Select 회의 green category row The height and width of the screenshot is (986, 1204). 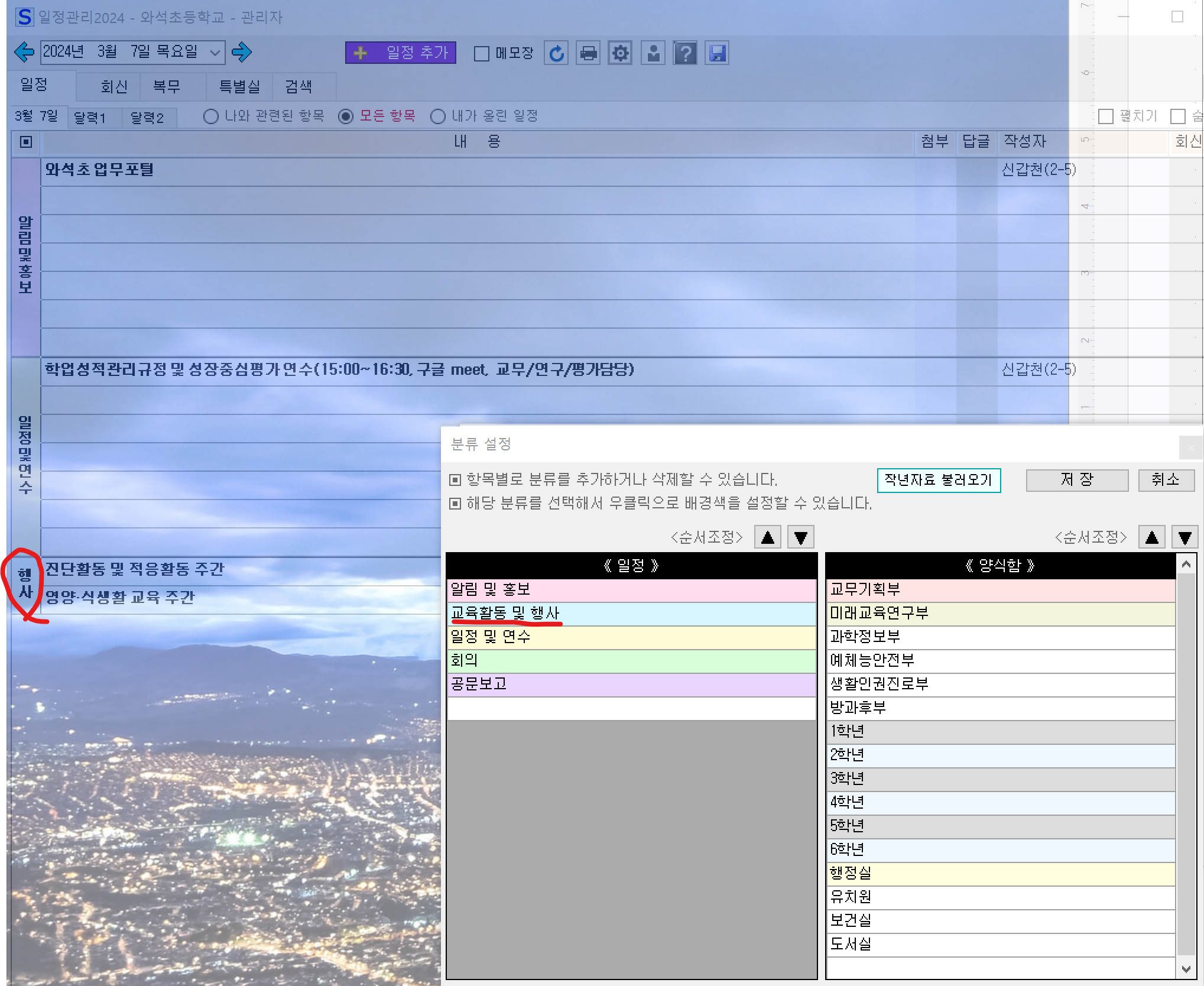coord(631,661)
